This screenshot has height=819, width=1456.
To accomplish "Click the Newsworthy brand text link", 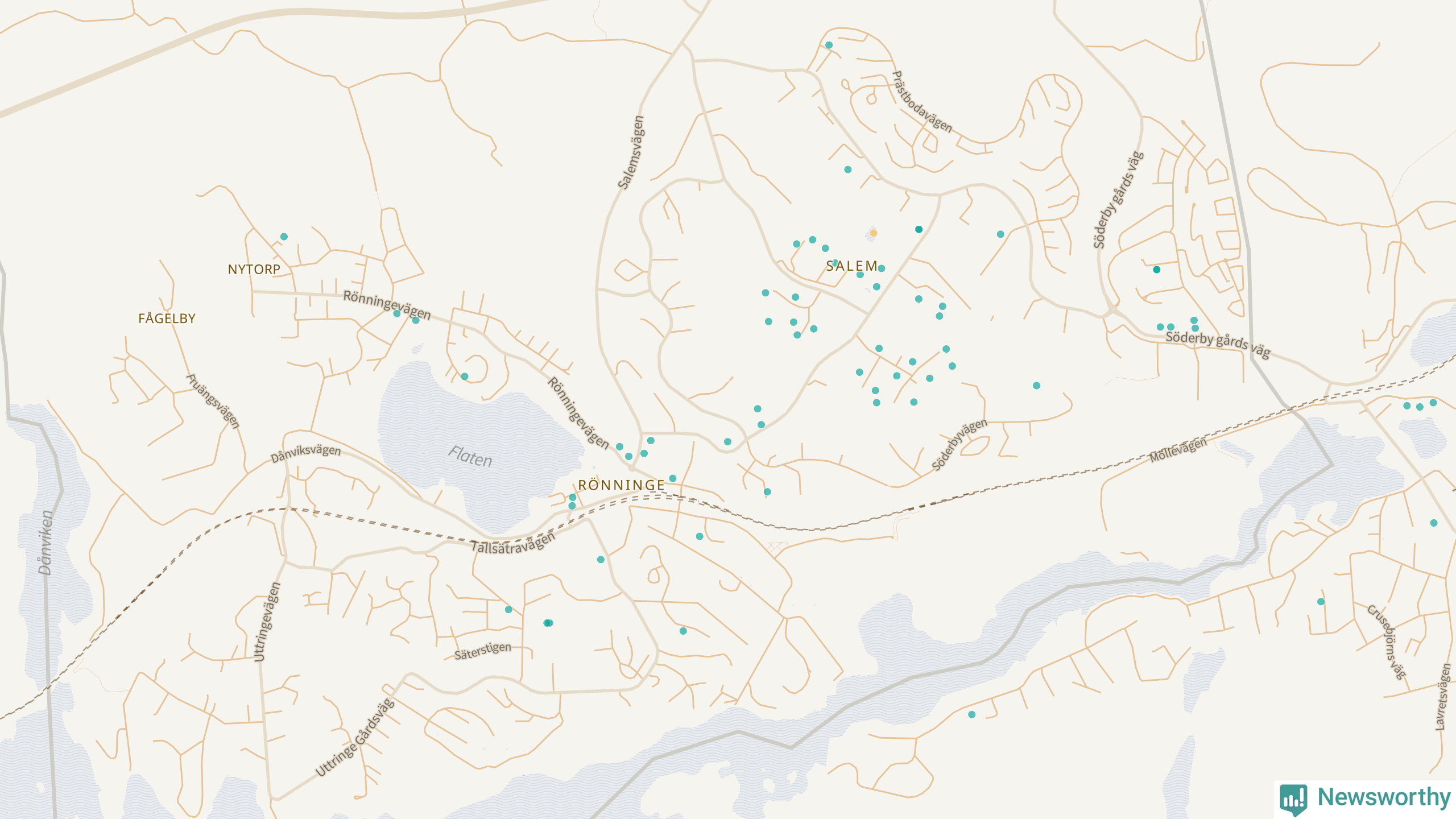I will [x=1384, y=797].
